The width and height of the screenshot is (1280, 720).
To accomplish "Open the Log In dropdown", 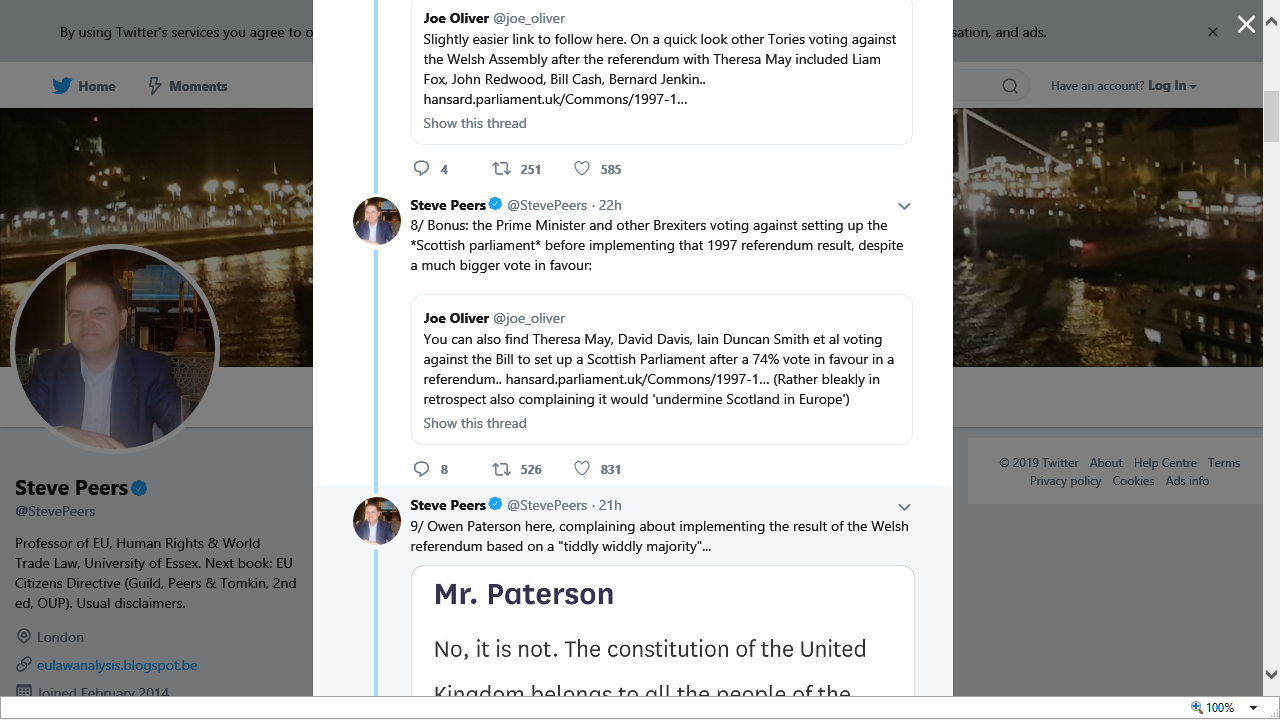I will click(1172, 86).
